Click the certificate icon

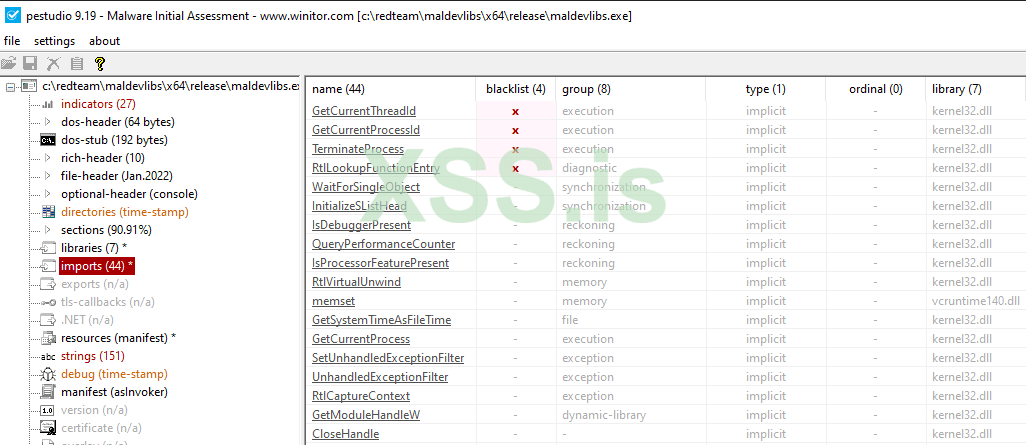point(48,428)
